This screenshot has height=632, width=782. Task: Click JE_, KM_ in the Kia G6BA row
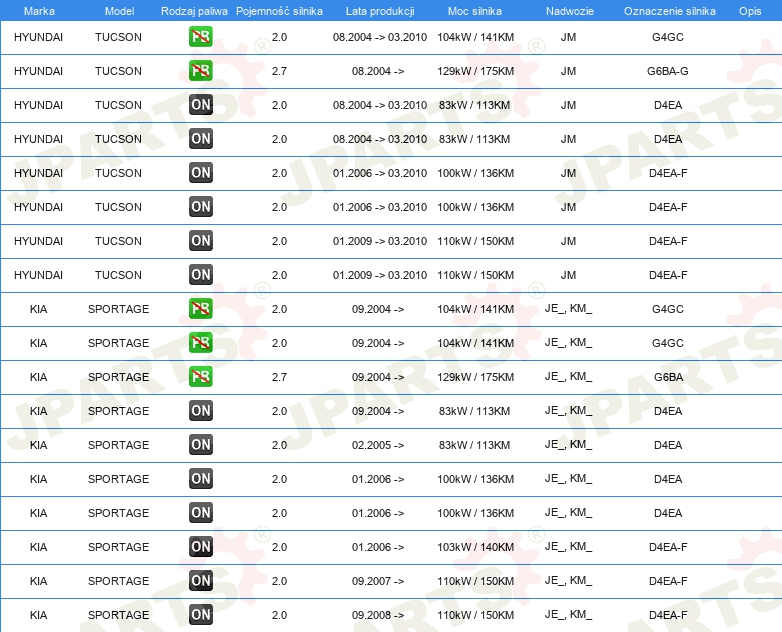coord(568,377)
